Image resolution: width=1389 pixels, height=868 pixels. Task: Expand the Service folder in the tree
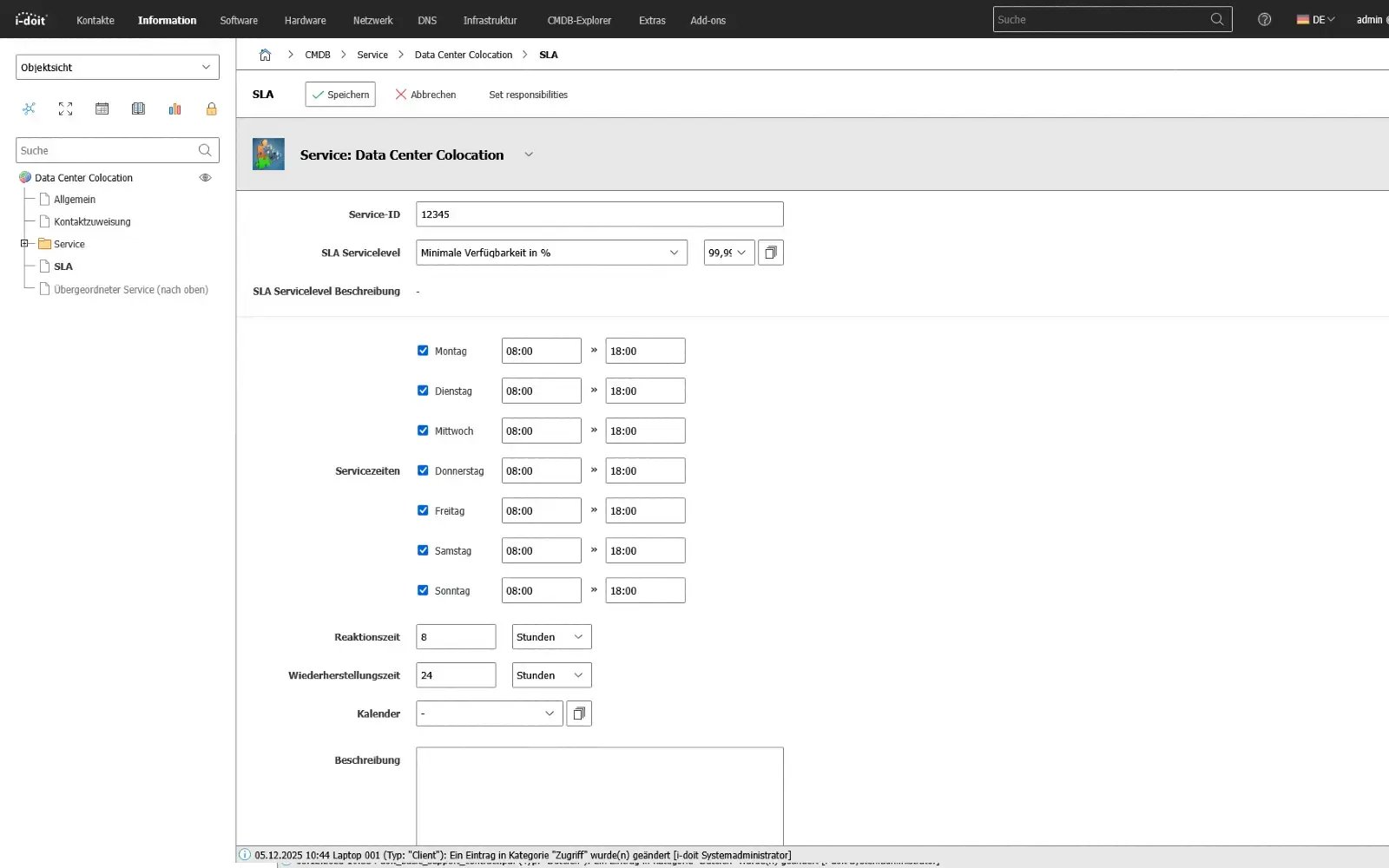[25, 244]
